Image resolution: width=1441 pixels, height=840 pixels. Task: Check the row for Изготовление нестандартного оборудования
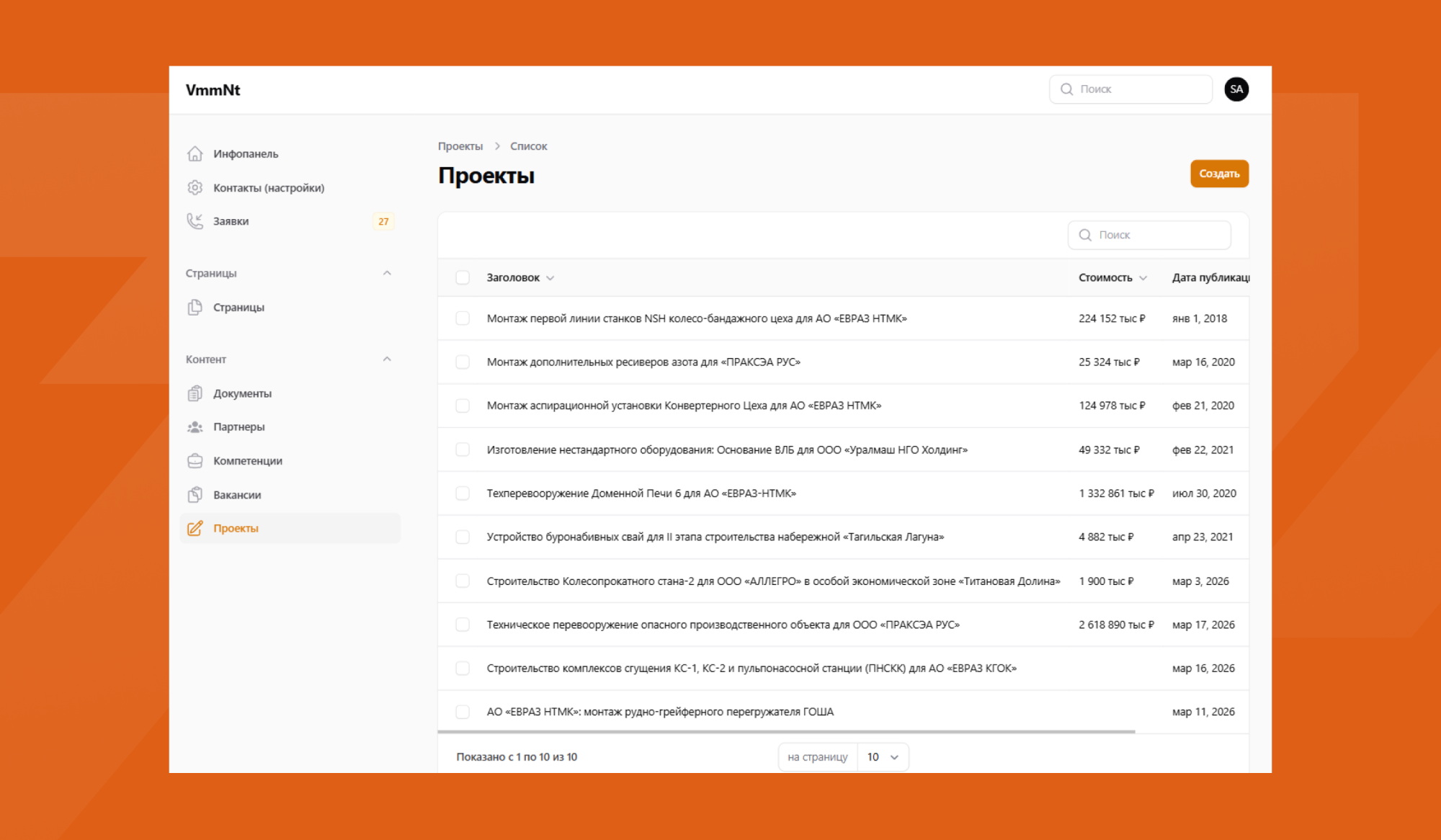(463, 450)
